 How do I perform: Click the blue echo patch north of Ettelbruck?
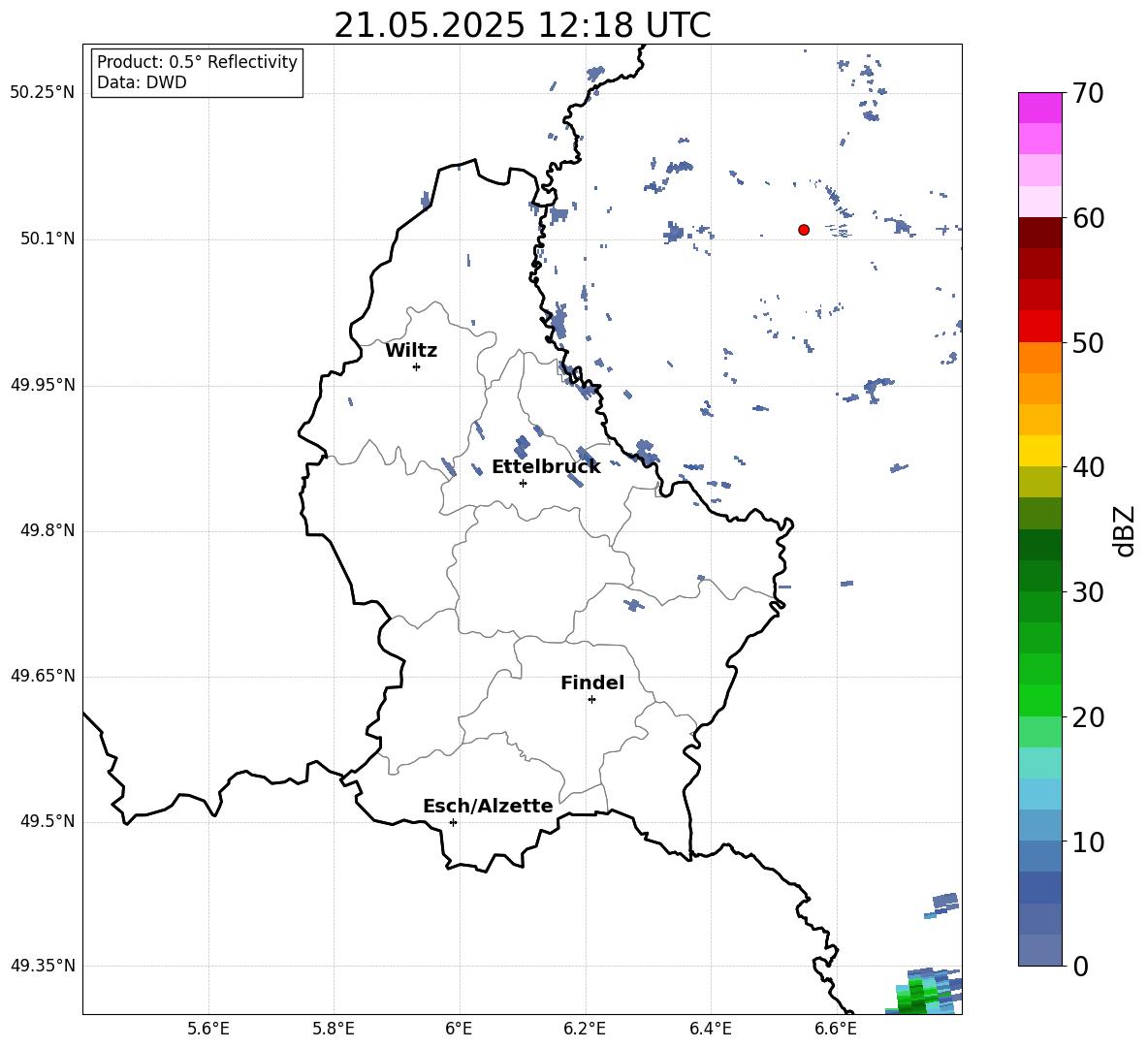pyautogui.click(x=522, y=445)
